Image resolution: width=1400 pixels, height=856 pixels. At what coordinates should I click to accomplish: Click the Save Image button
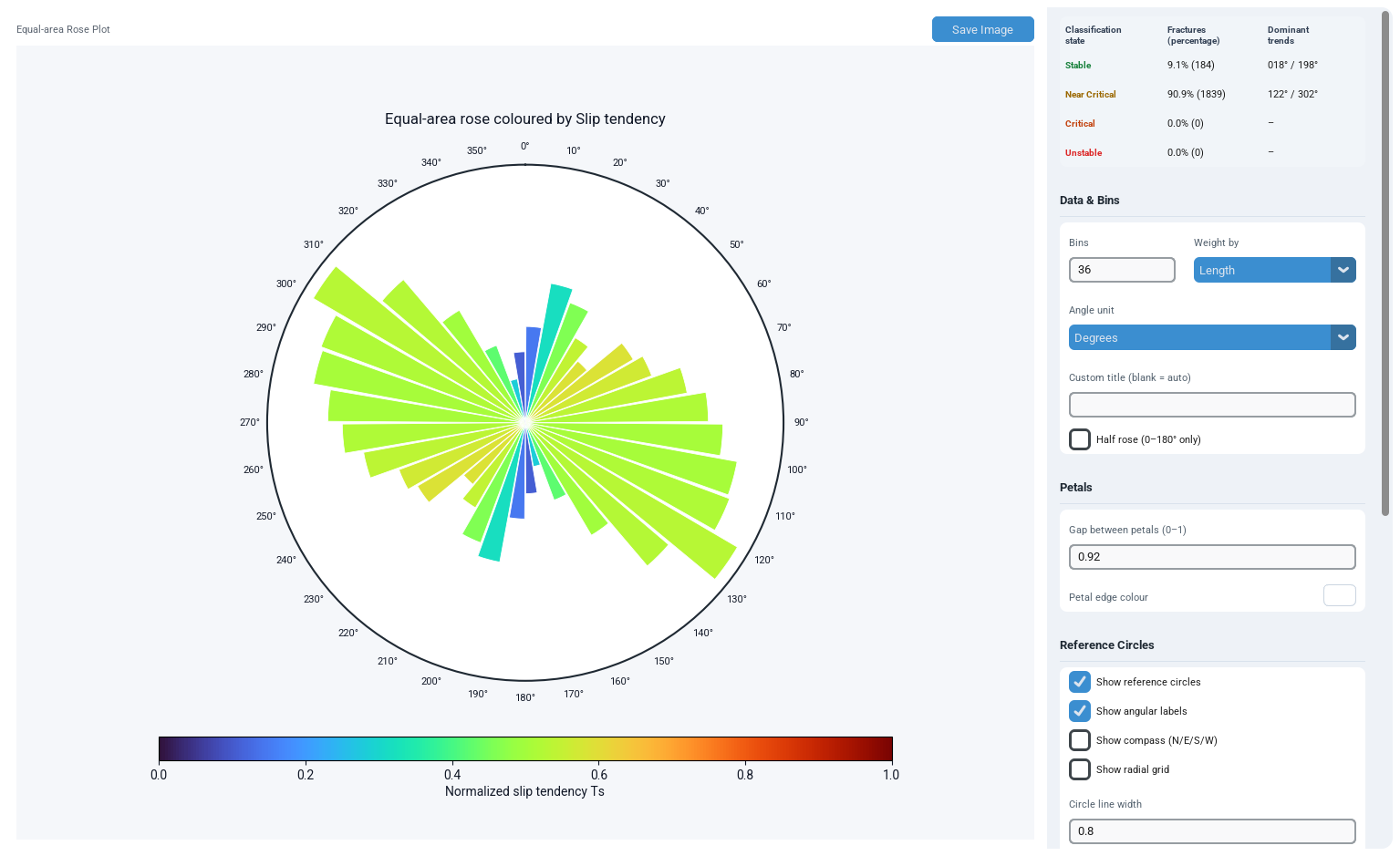tap(982, 29)
